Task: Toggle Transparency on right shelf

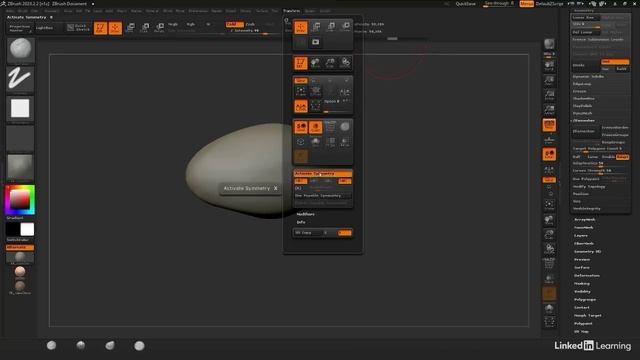Action: click(549, 279)
